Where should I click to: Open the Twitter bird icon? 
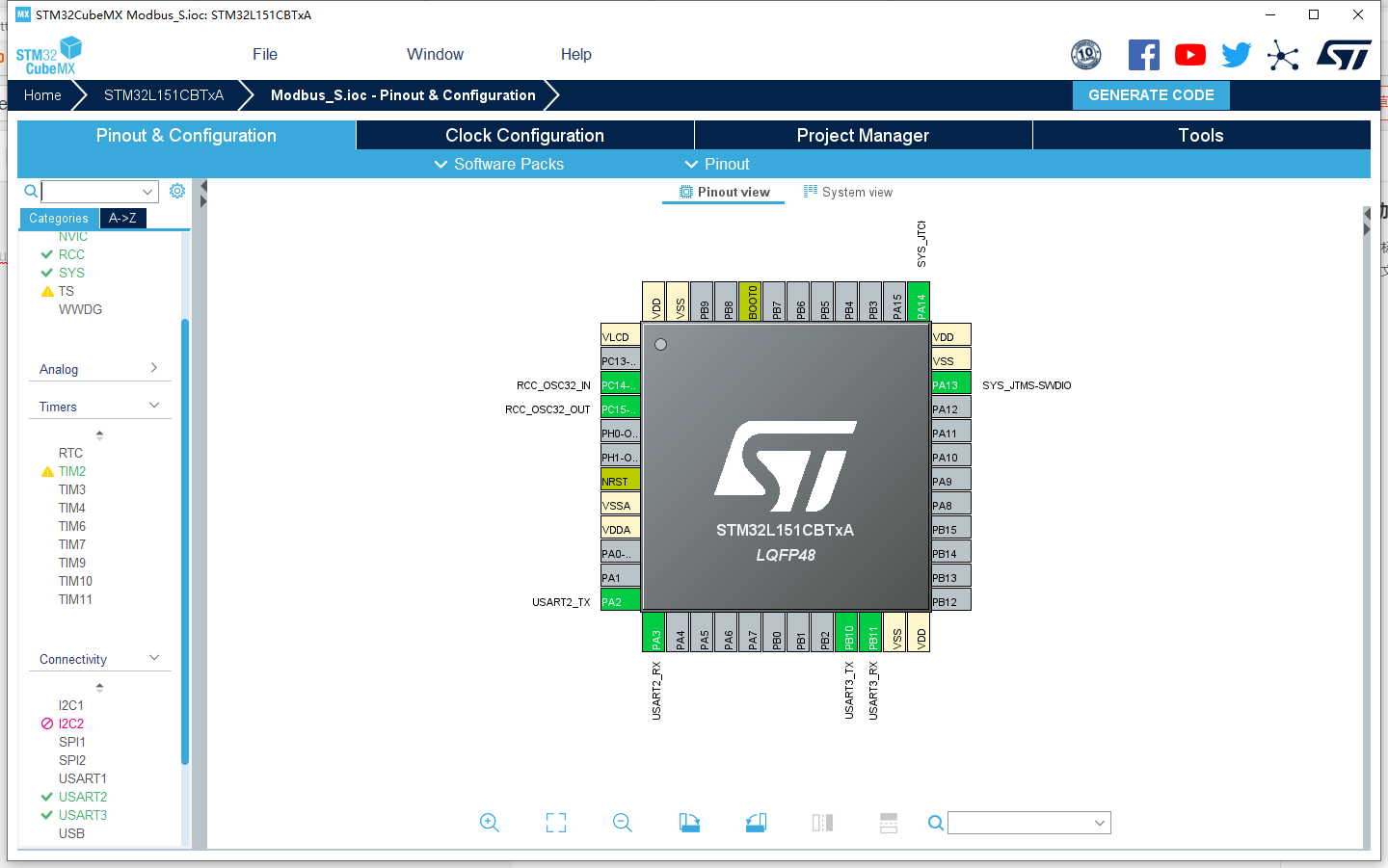coord(1237,55)
